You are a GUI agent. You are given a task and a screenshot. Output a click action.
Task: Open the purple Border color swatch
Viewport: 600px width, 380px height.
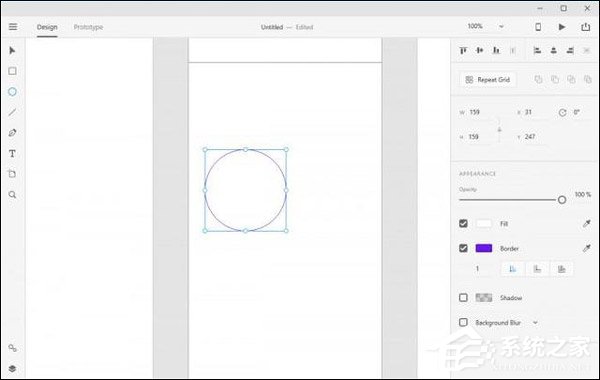click(484, 248)
